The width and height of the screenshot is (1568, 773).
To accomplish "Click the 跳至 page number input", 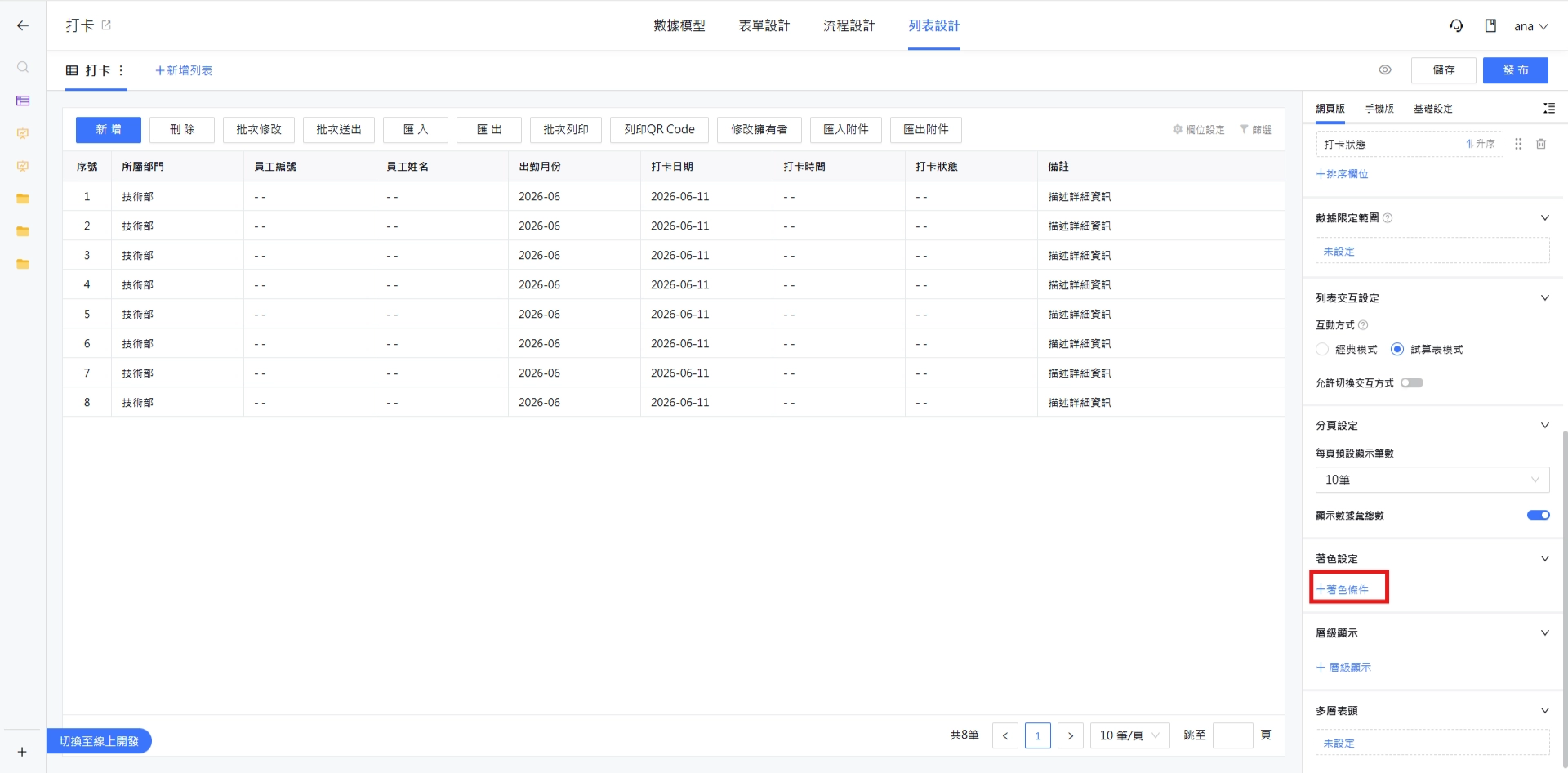I will coord(1233,735).
